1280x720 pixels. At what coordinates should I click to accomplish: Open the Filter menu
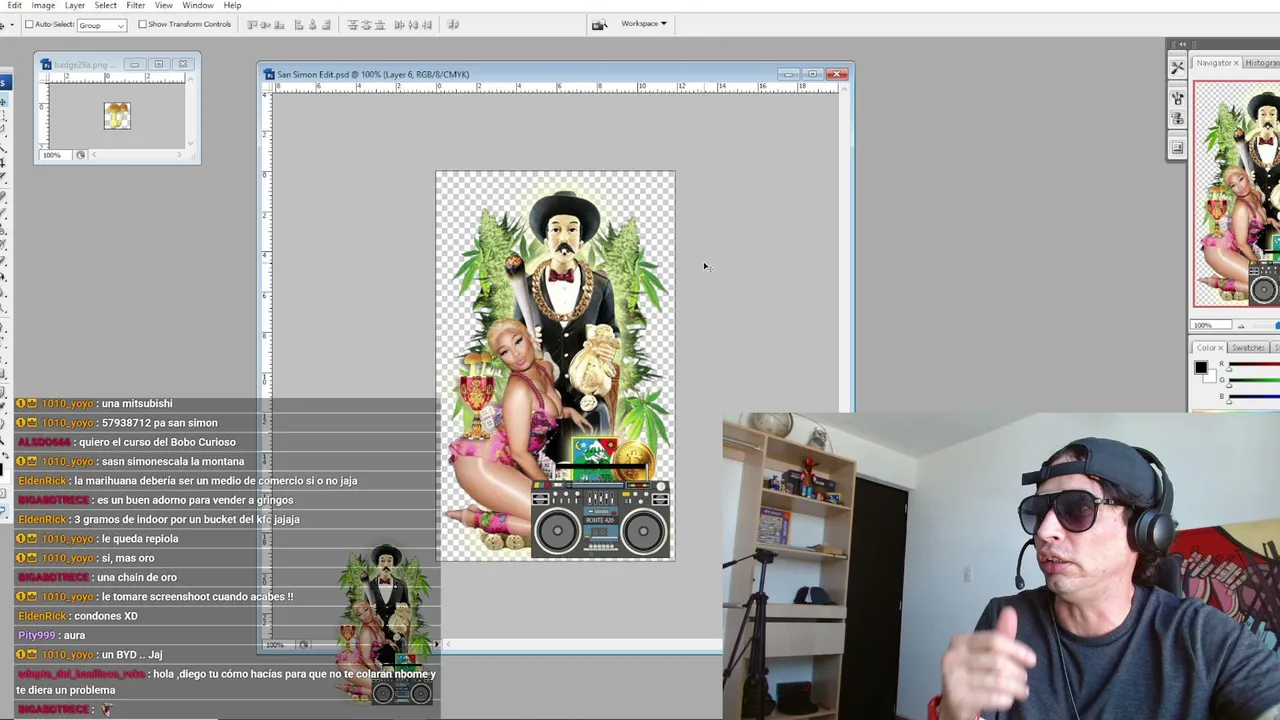136,5
